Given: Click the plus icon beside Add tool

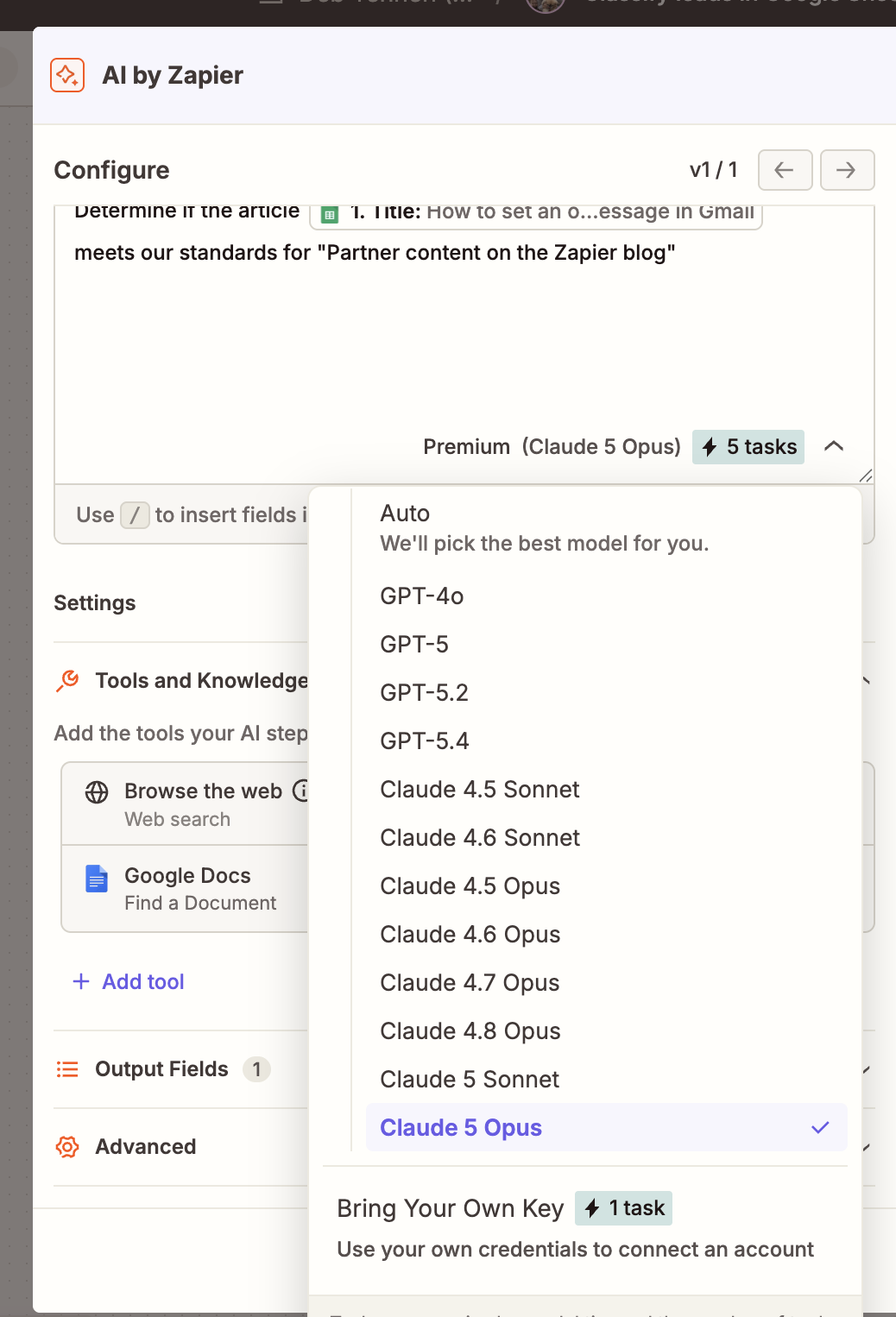Looking at the screenshot, I should [x=81, y=981].
